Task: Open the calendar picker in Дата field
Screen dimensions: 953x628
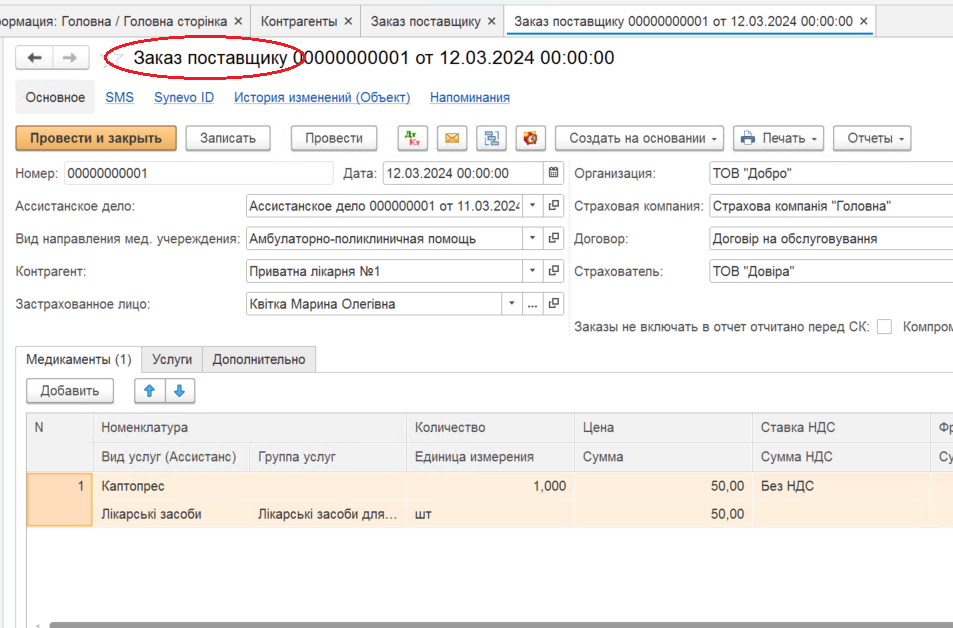Action: [554, 173]
